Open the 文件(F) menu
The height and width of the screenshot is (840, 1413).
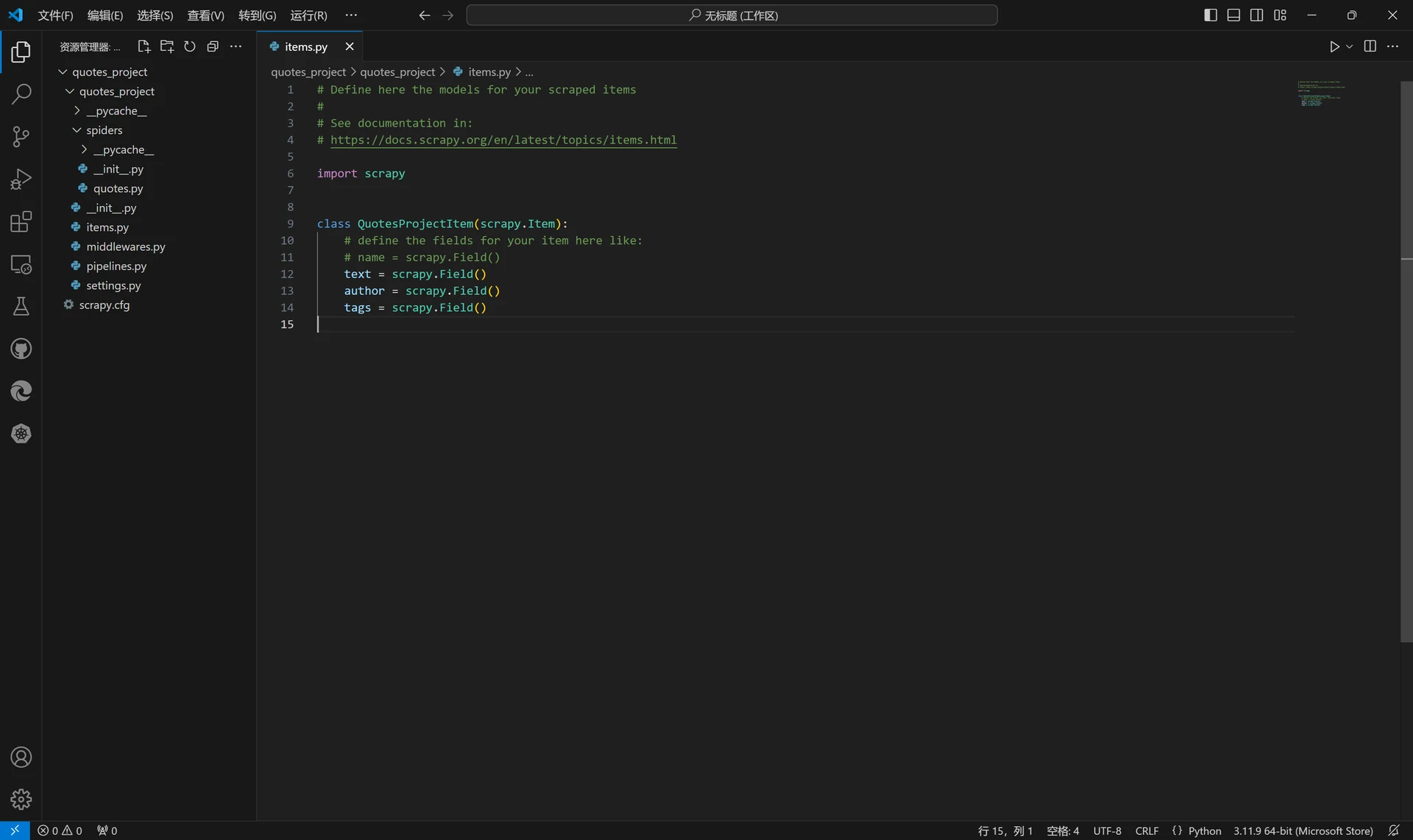click(55, 15)
